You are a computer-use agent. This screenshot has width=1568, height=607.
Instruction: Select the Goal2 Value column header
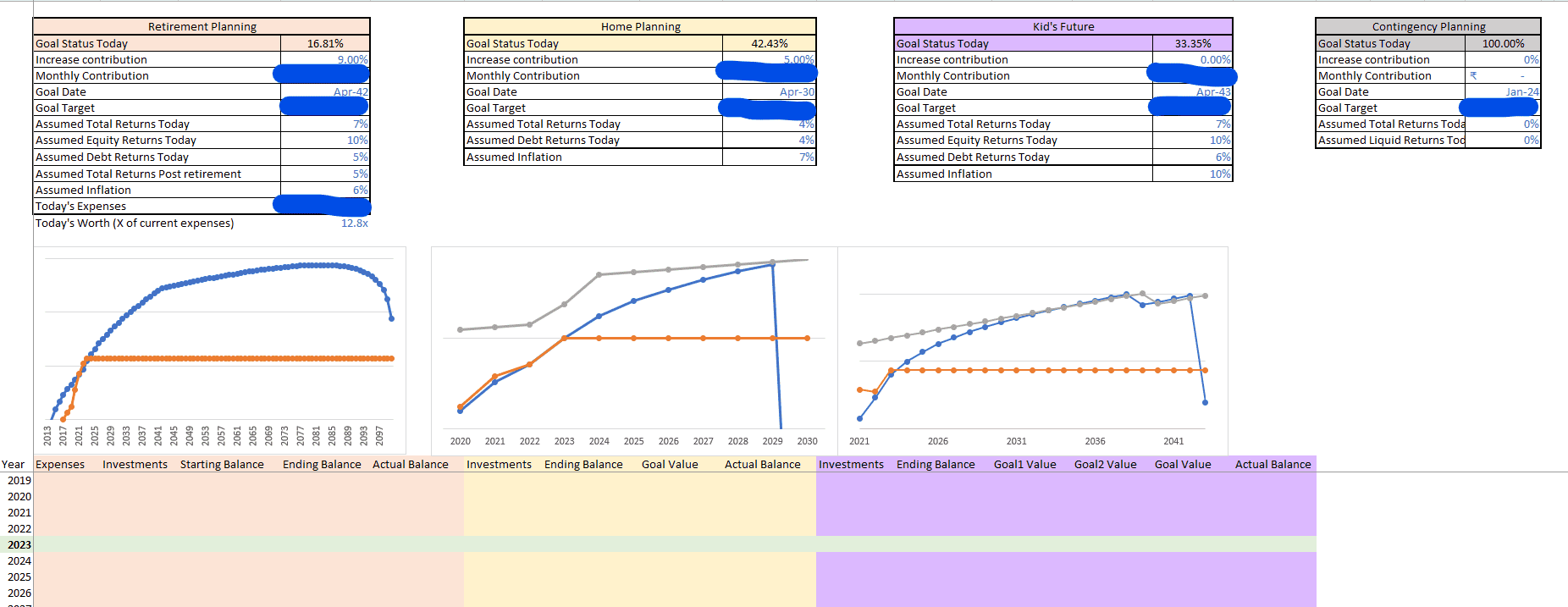pyautogui.click(x=1105, y=464)
